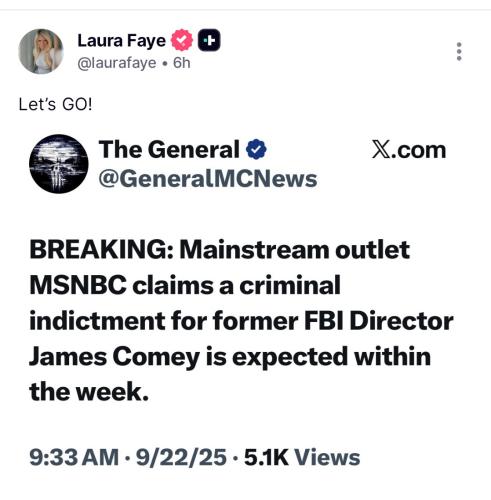
Task: Click the dark plus badge icon
Action: (209, 40)
